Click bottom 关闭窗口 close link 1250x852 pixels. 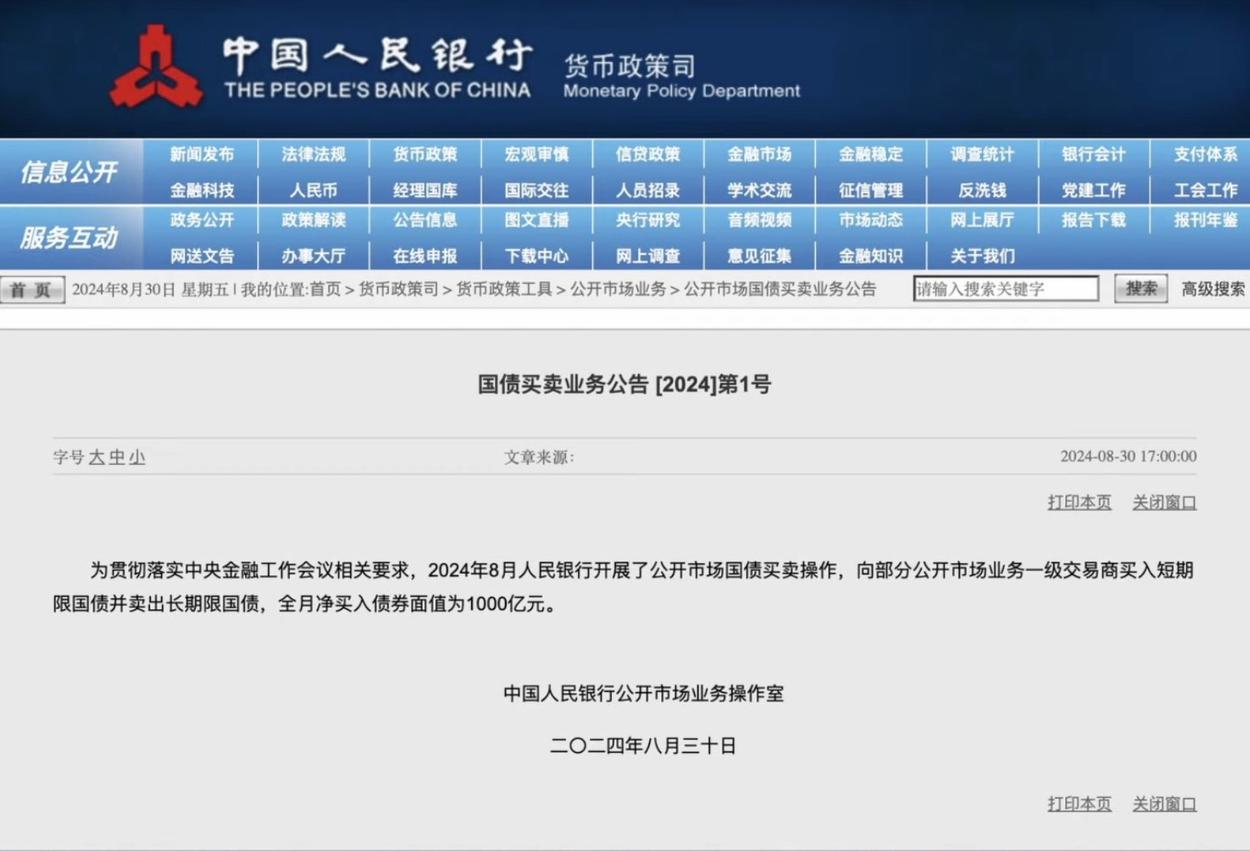(1164, 804)
